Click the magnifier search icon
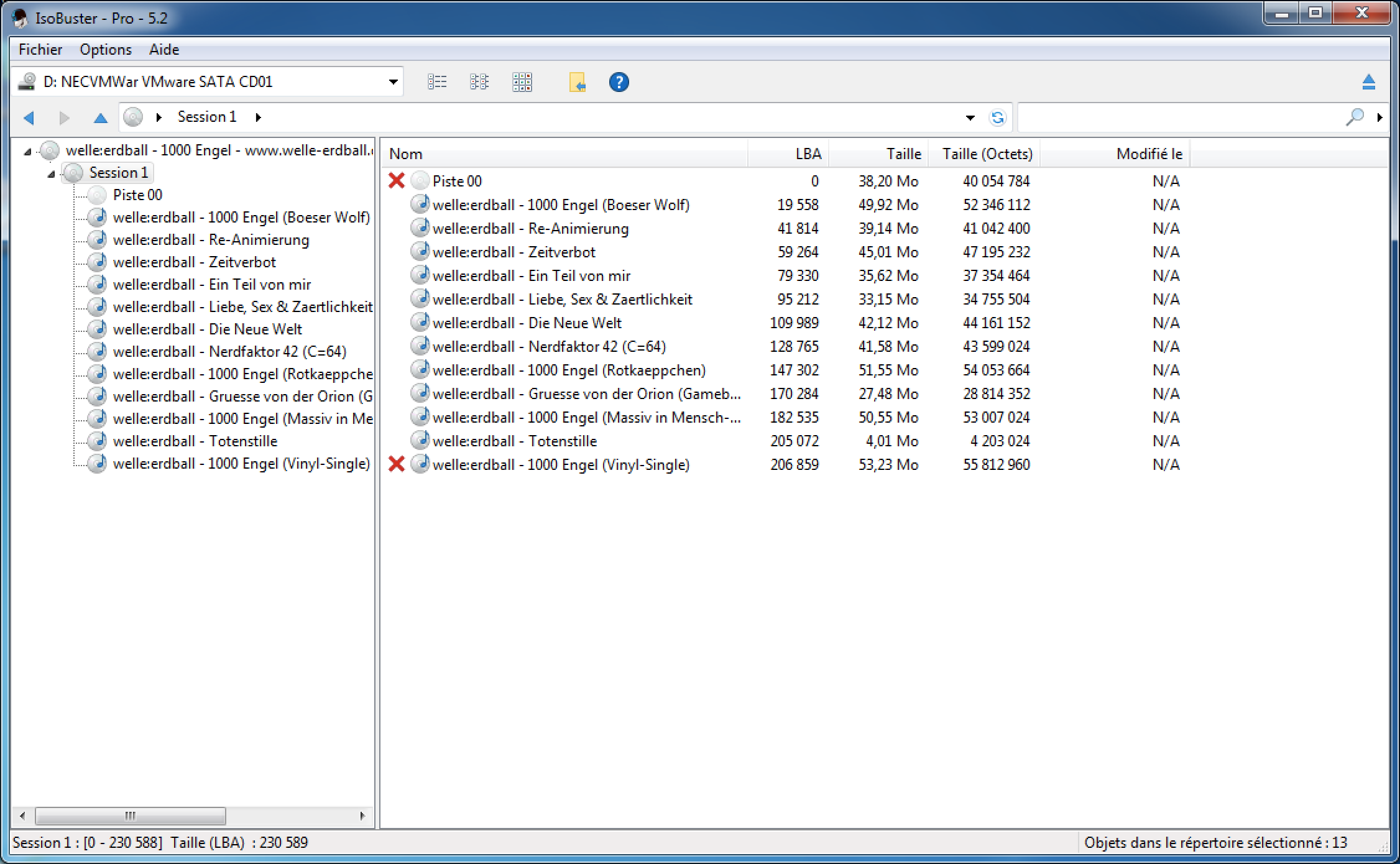This screenshot has width=1400, height=864. pos(1354,117)
